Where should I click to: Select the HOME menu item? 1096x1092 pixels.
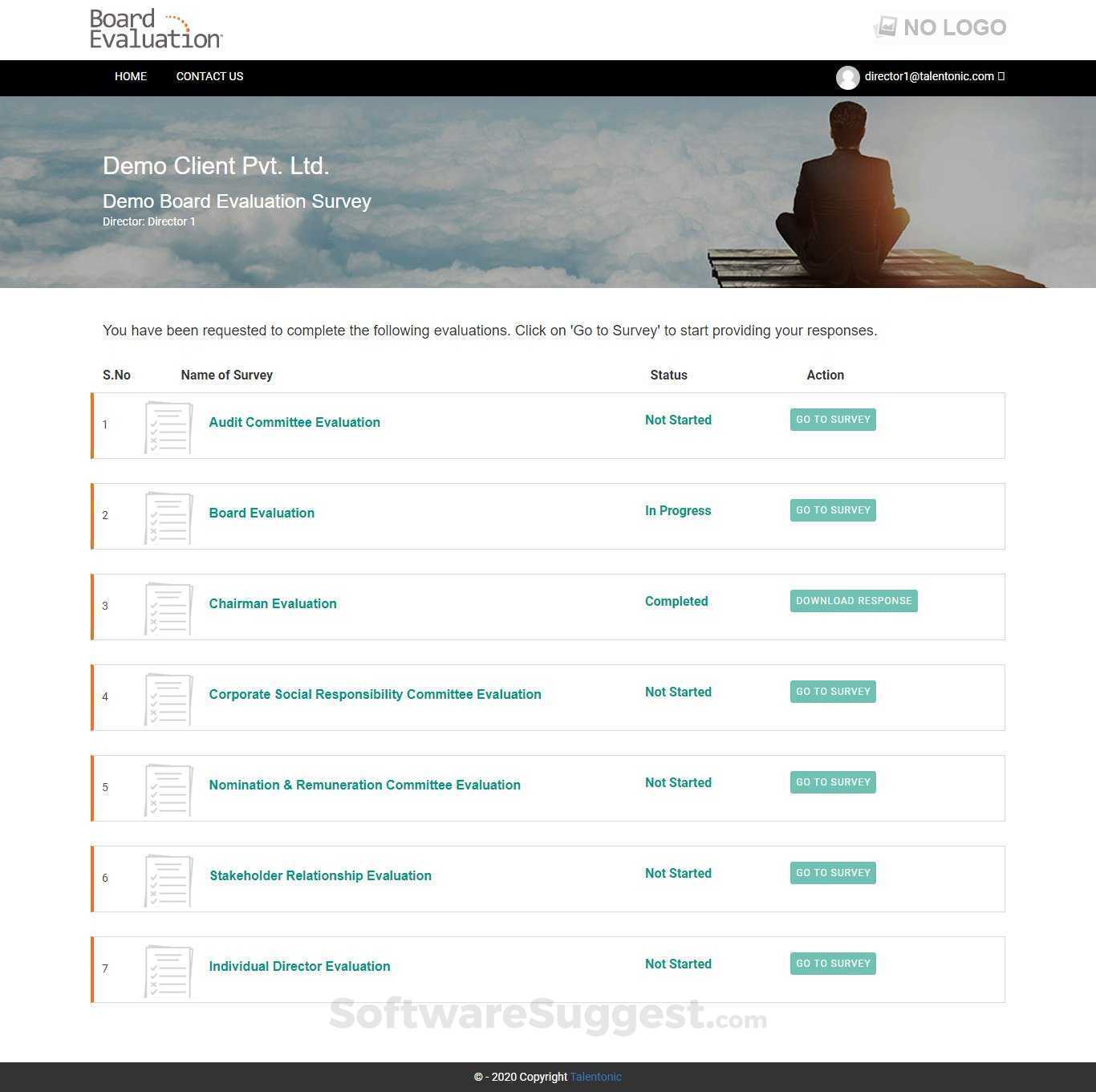tap(130, 76)
